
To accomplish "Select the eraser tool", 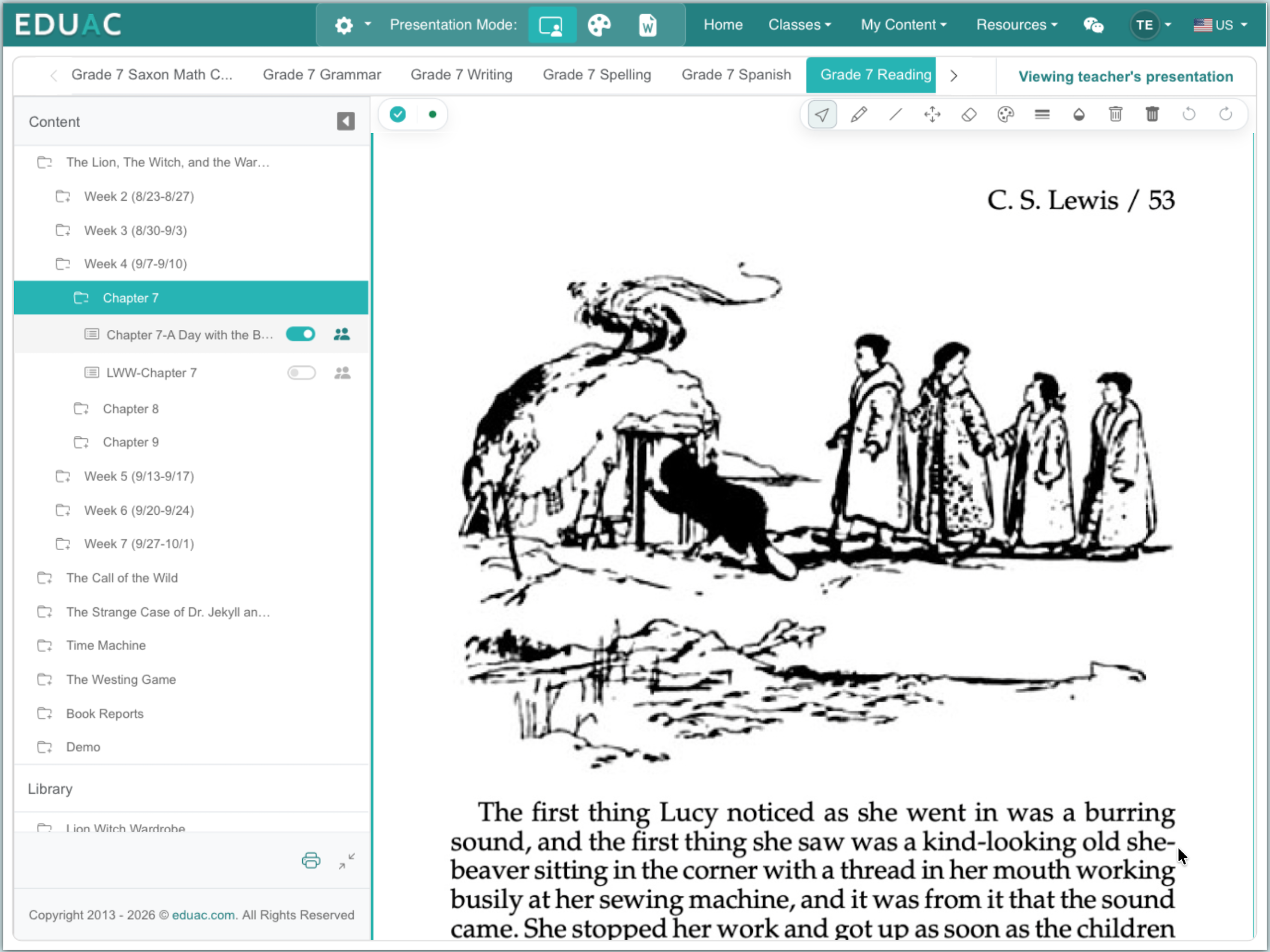I will 969,115.
